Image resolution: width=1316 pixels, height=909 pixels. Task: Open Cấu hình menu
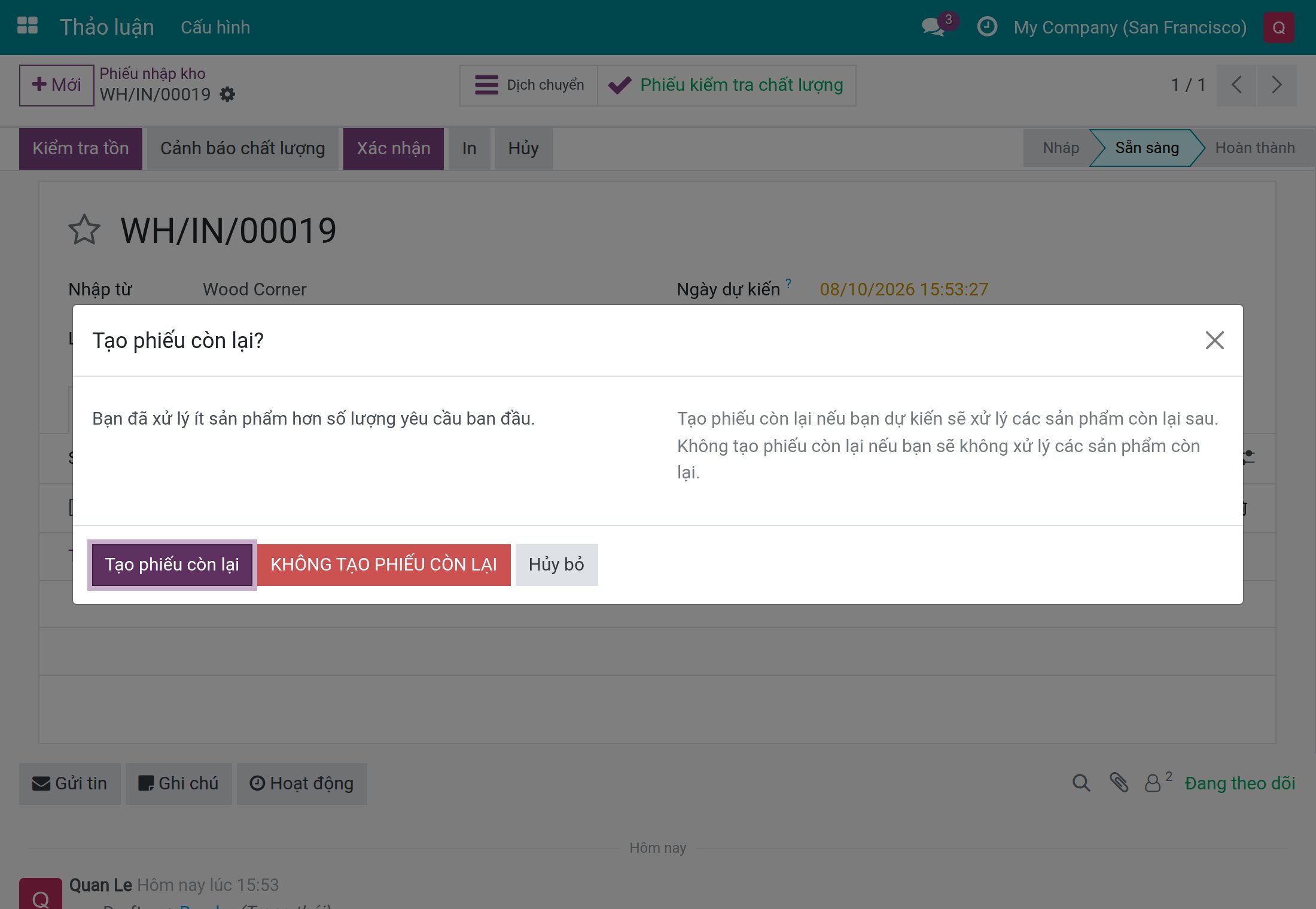(215, 28)
